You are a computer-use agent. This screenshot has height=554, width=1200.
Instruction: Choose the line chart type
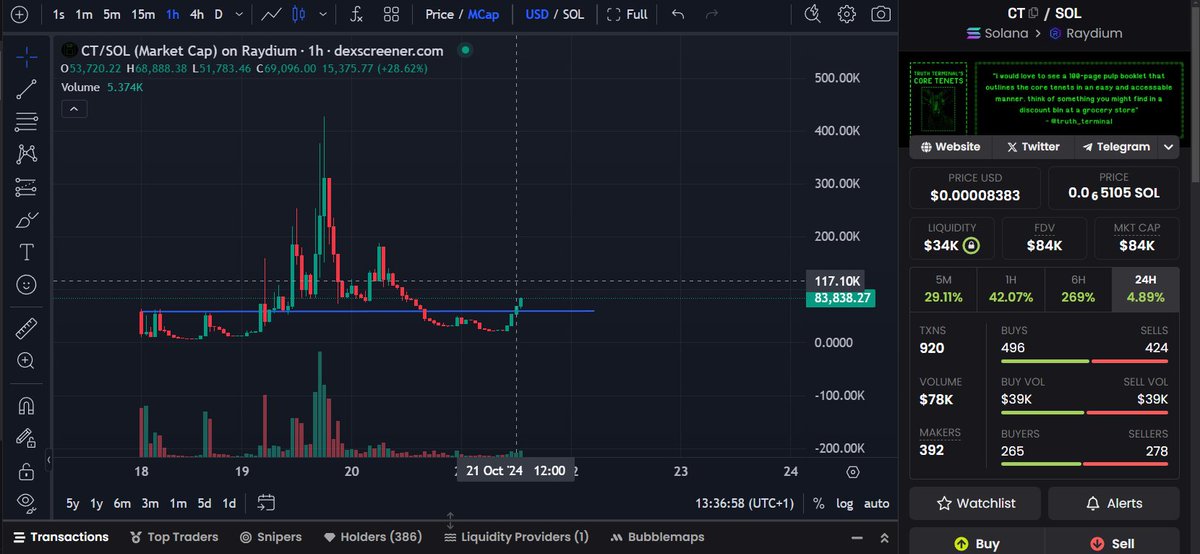coord(271,14)
